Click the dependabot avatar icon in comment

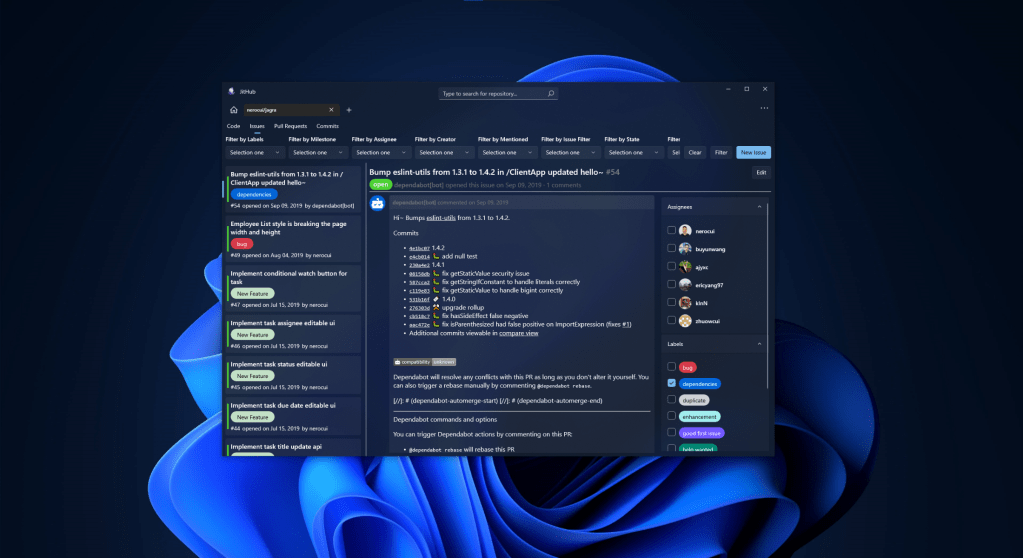[378, 203]
